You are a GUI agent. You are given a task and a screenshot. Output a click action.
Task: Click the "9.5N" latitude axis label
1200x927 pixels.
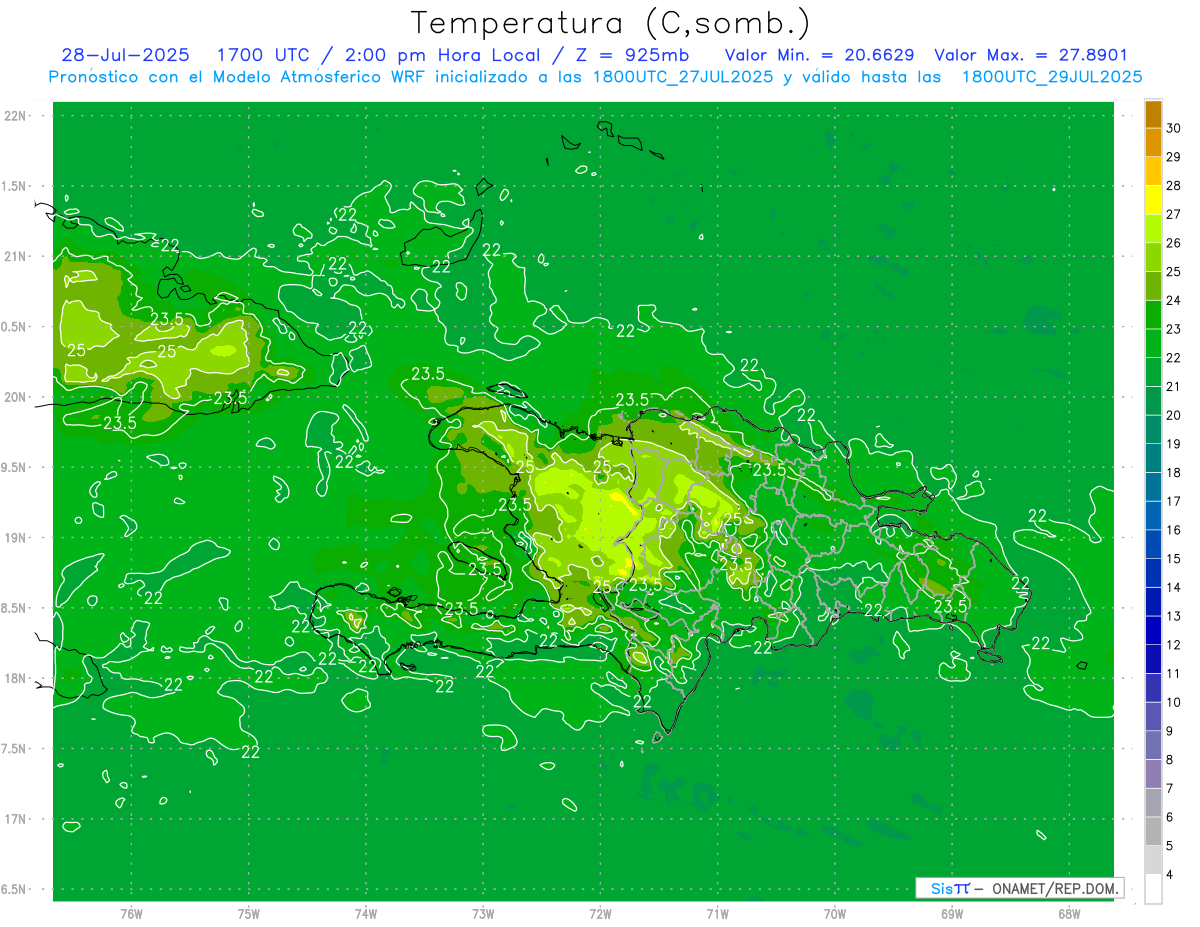pyautogui.click(x=15, y=468)
